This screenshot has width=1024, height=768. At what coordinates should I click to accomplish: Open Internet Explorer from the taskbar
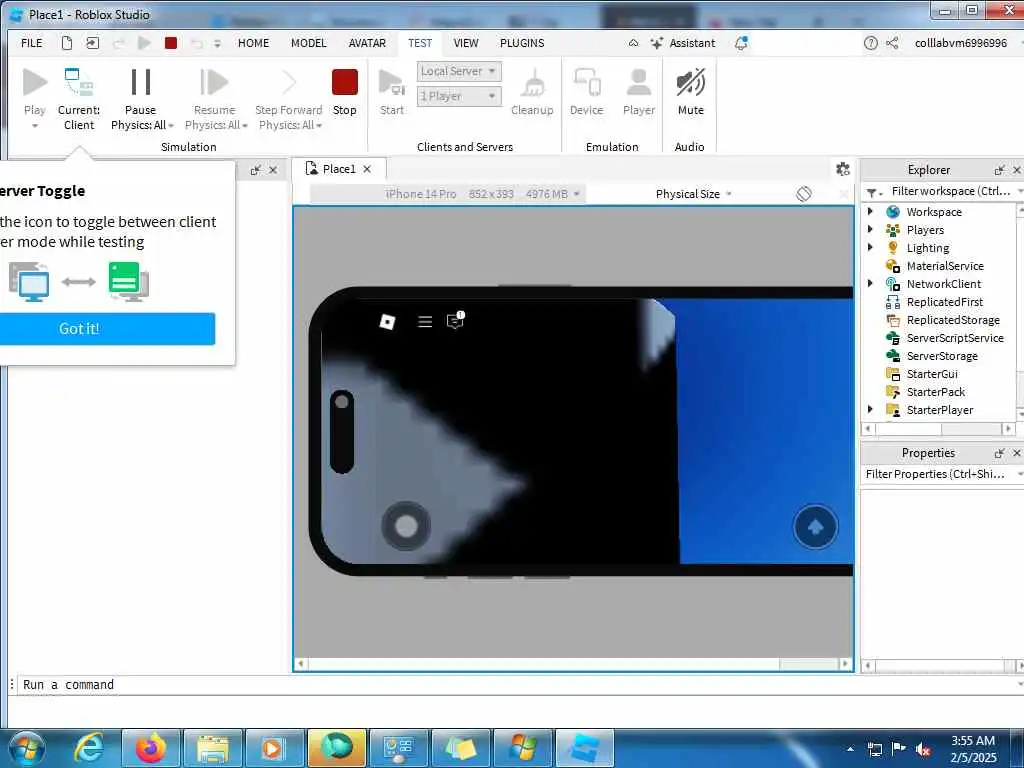coord(88,748)
